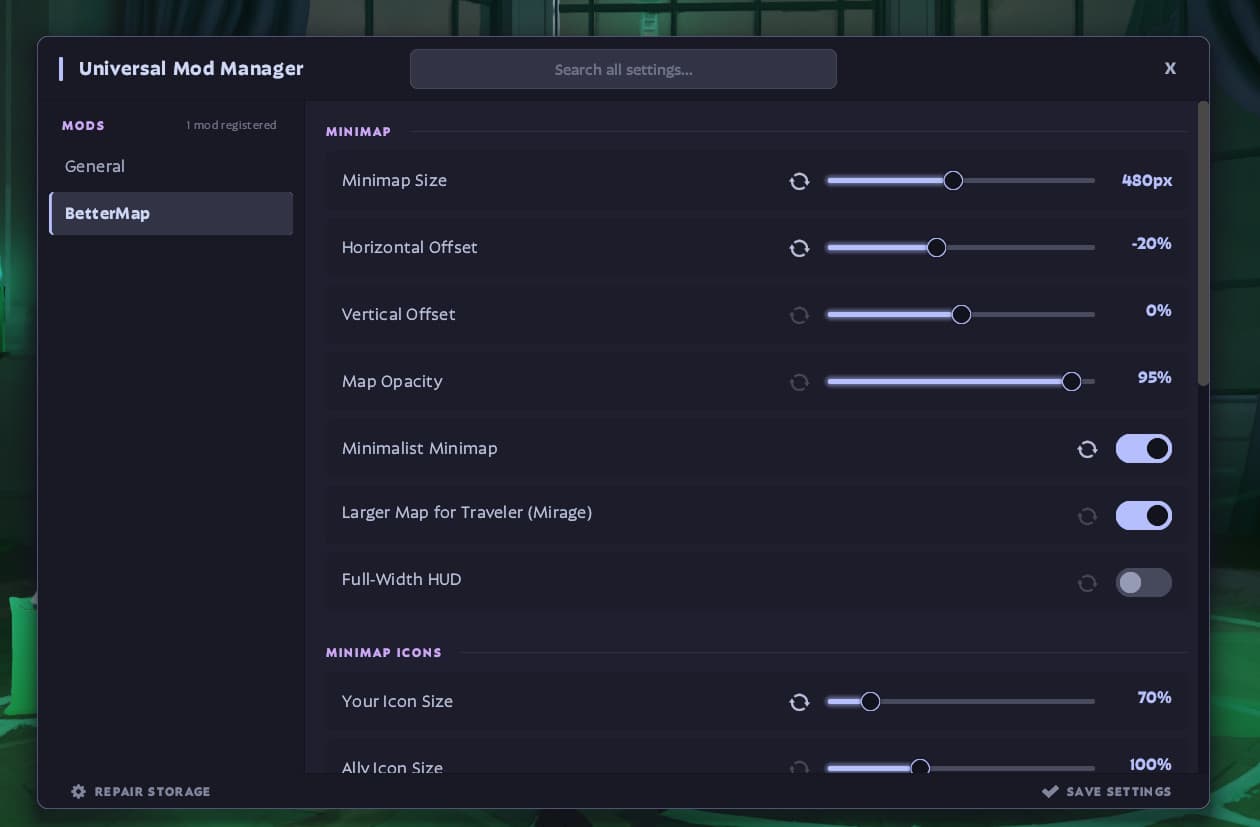The width and height of the screenshot is (1260, 827).
Task: Click the 70% Your Icon Size value
Action: click(x=1154, y=698)
